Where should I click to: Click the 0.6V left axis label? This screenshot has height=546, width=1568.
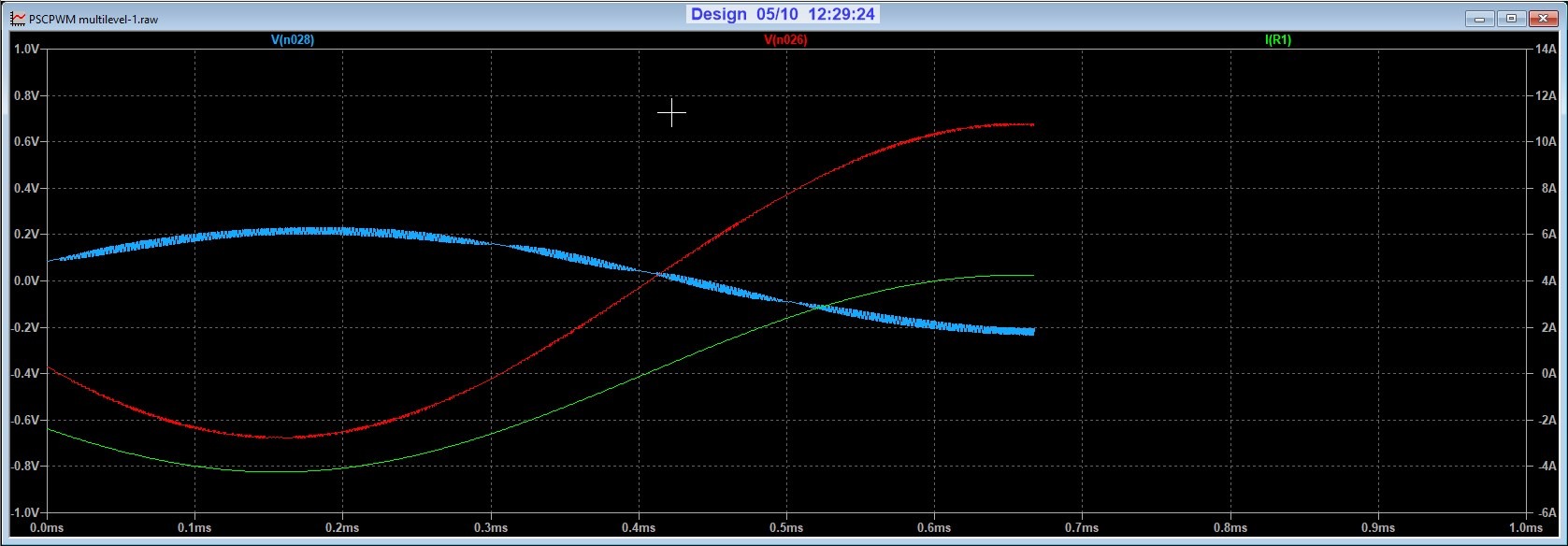coord(26,141)
